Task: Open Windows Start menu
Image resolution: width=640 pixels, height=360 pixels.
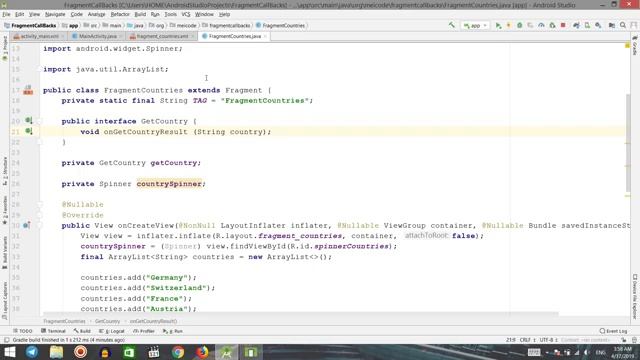Action: 9,352
